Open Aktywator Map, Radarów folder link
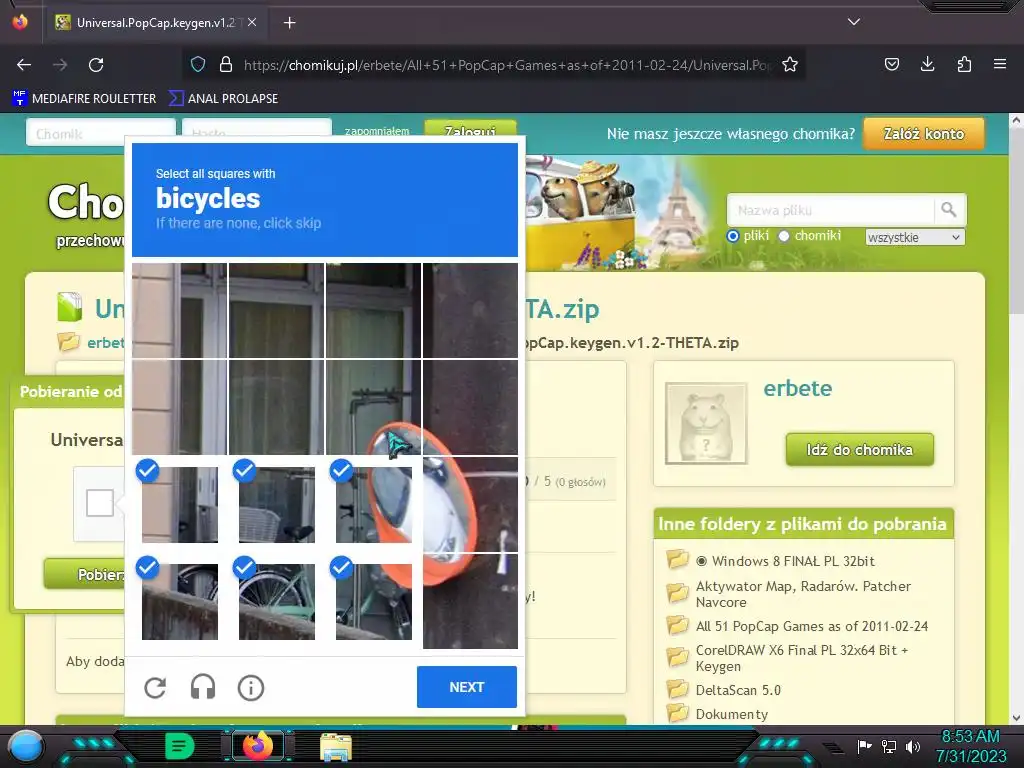Image resolution: width=1024 pixels, height=768 pixels. pyautogui.click(x=803, y=594)
